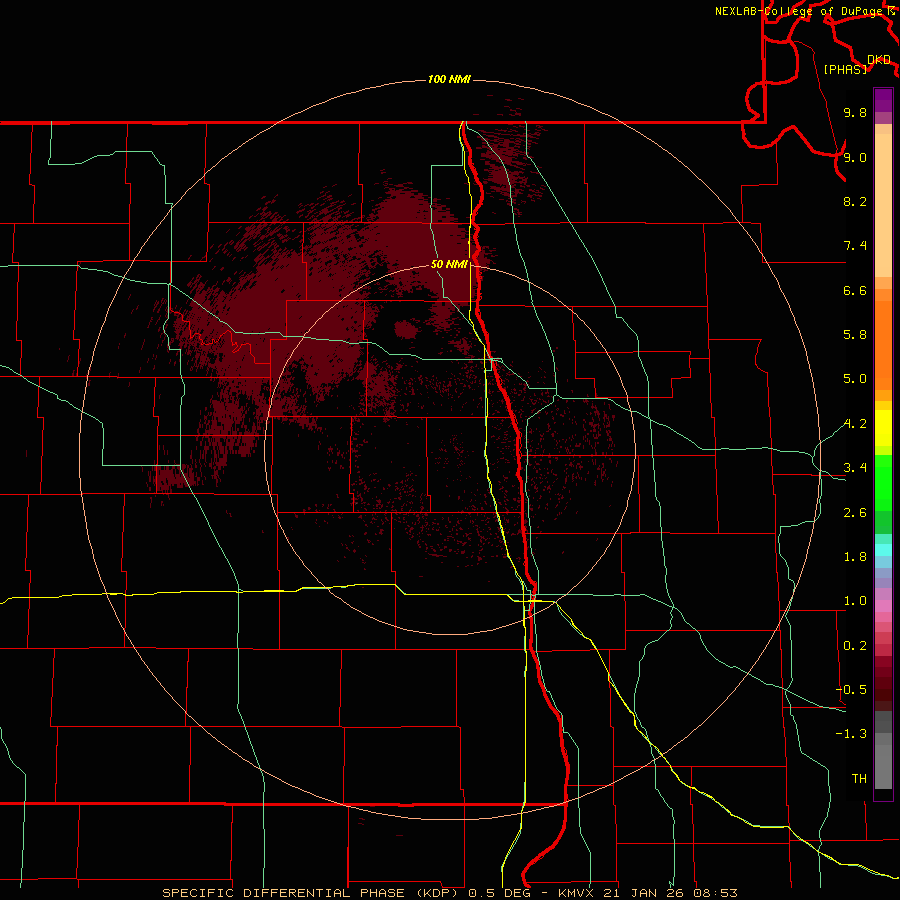Click the -0.5 scale value
Image resolution: width=900 pixels, height=900 pixels.
point(851,690)
